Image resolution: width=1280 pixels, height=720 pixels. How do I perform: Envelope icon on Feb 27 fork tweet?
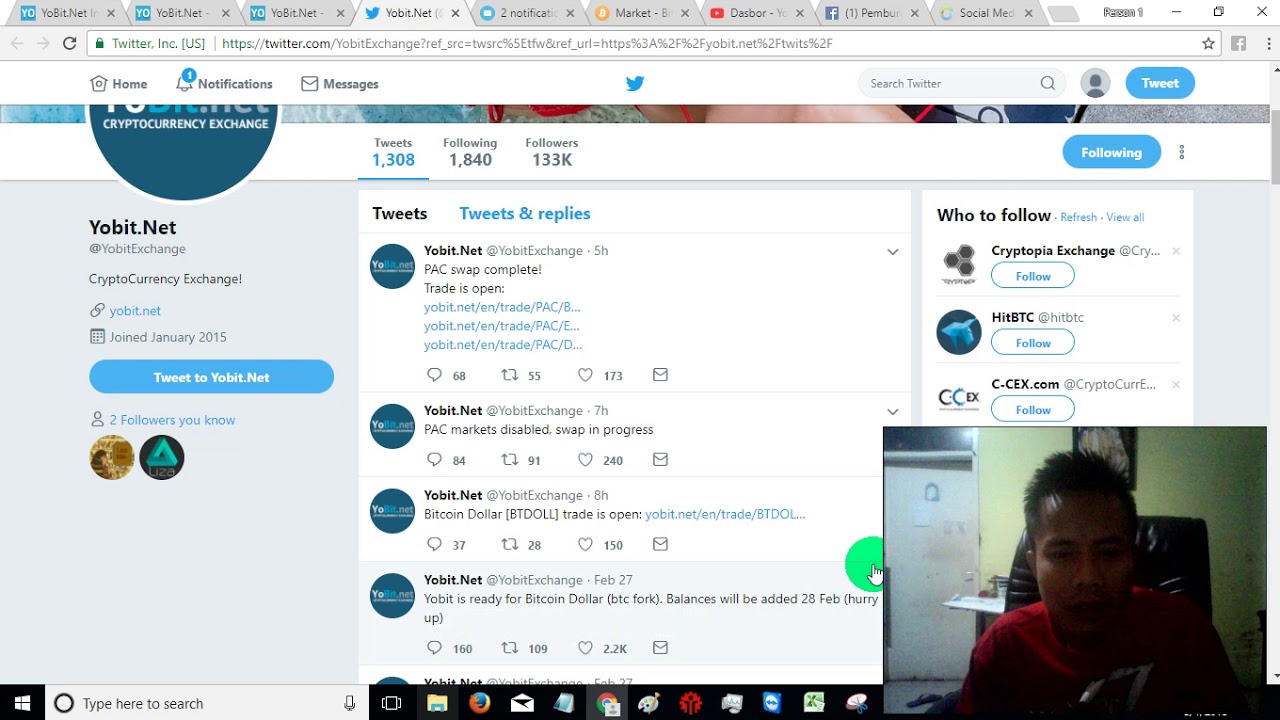click(x=660, y=648)
